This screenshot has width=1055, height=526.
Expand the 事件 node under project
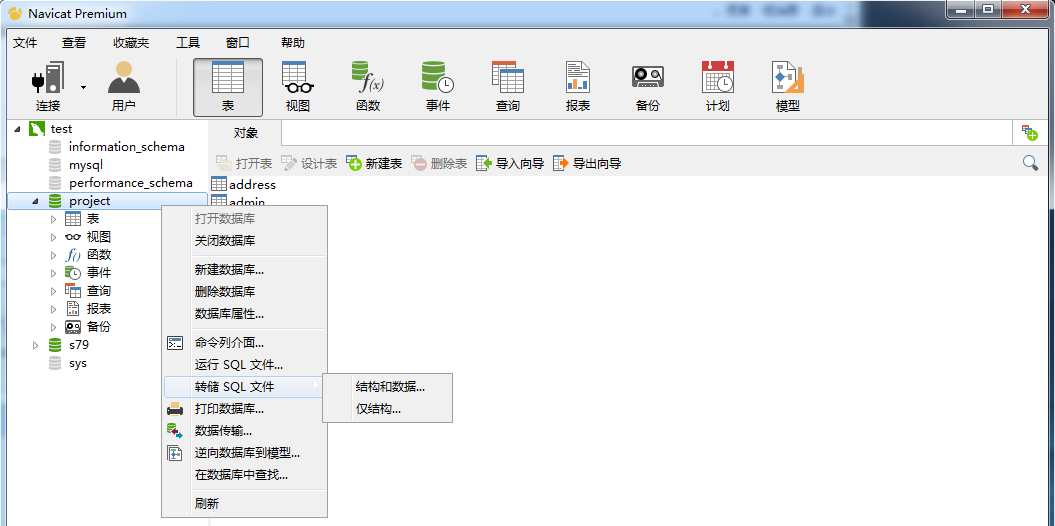tap(54, 273)
